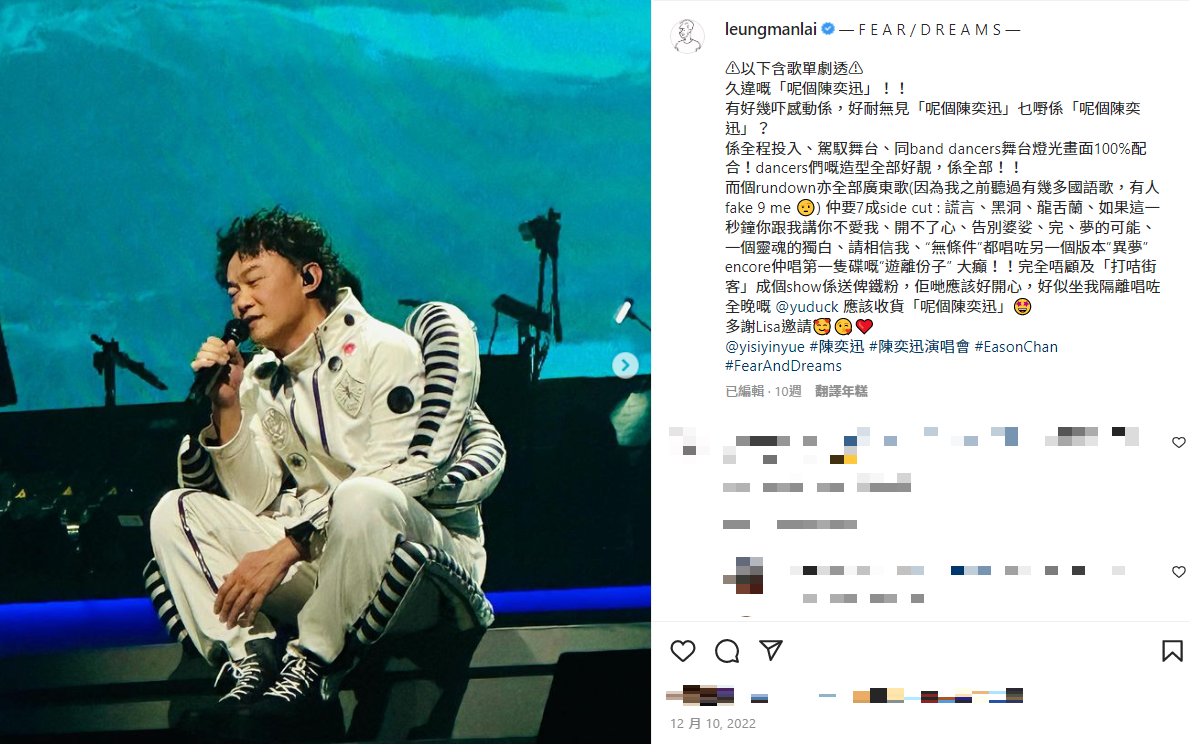This screenshot has width=1189, height=744.
Task: Open #陳奕迅 hashtag
Action: (x=836, y=347)
